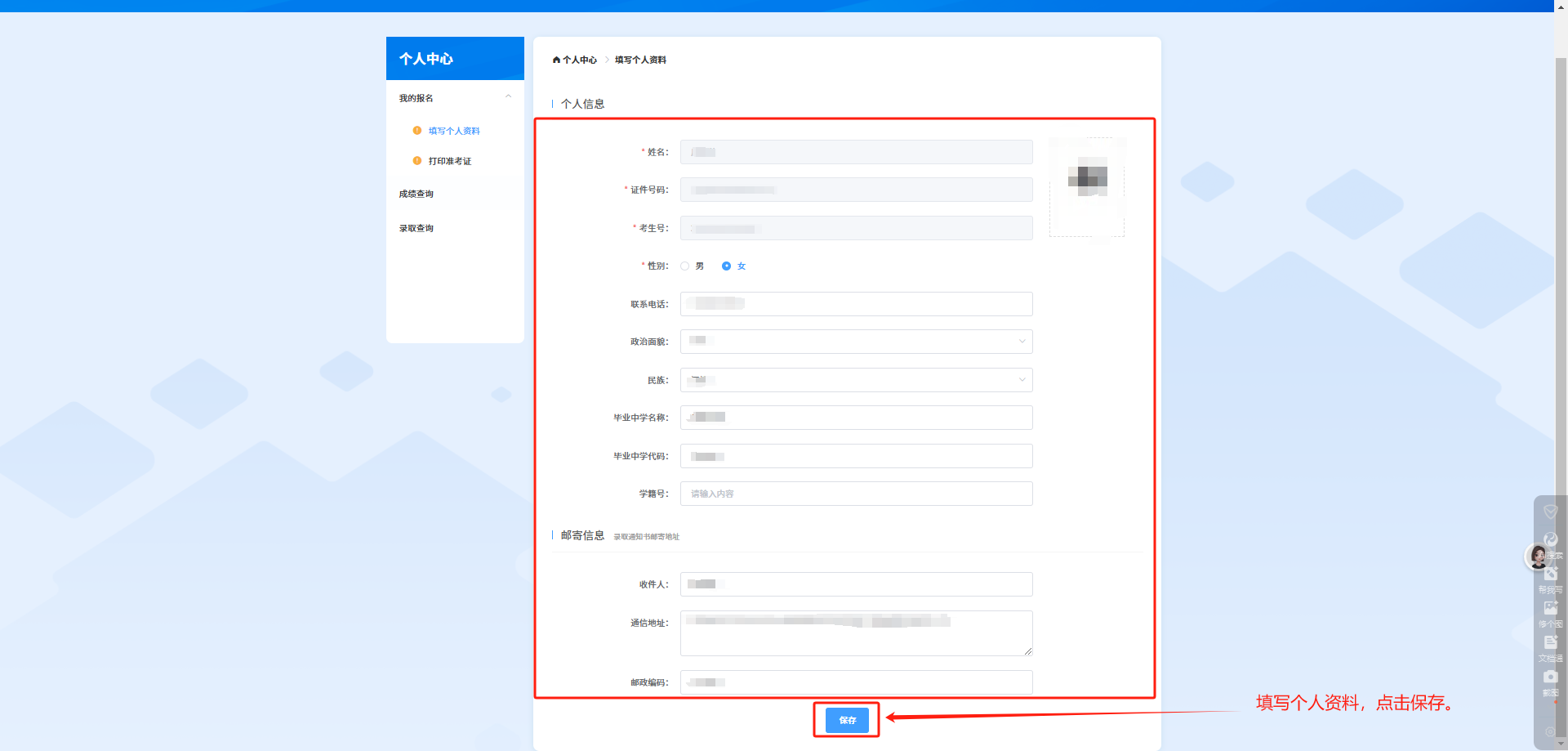Screen dimensions: 1568x751
Task: Select the 女 gender radio button
Action: pos(726,266)
